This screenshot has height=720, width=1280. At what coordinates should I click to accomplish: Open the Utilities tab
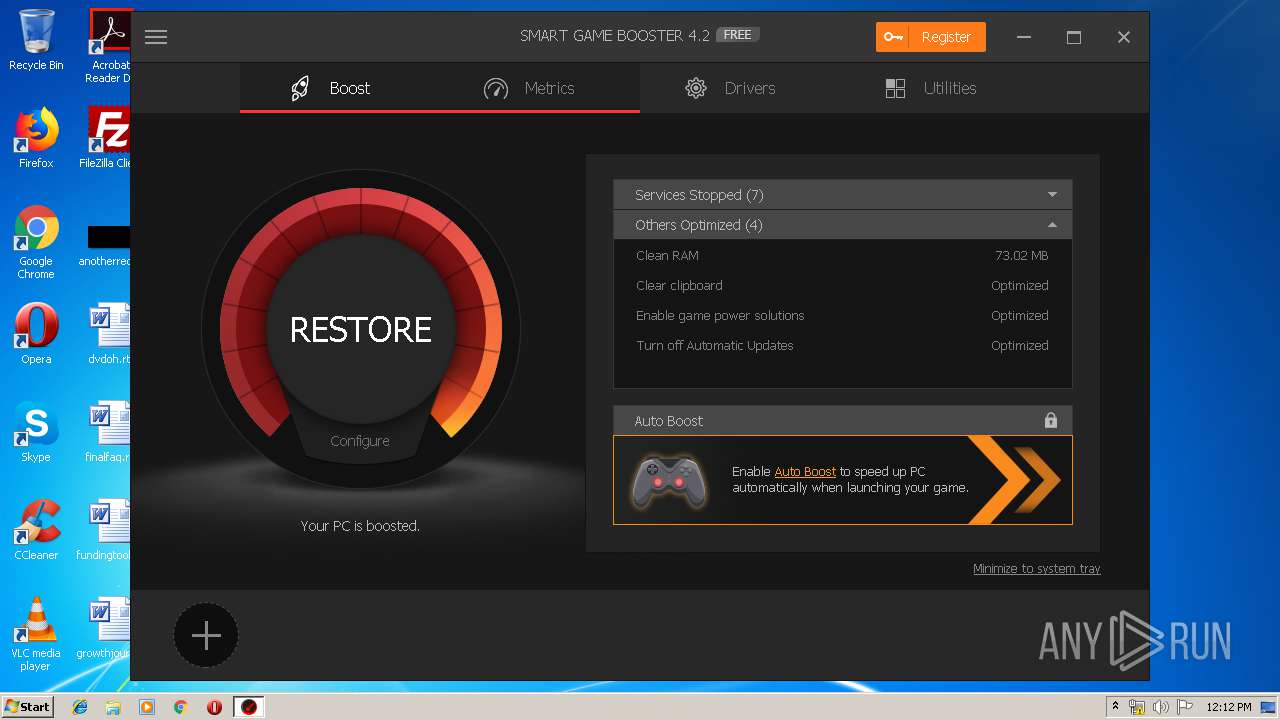coord(940,88)
